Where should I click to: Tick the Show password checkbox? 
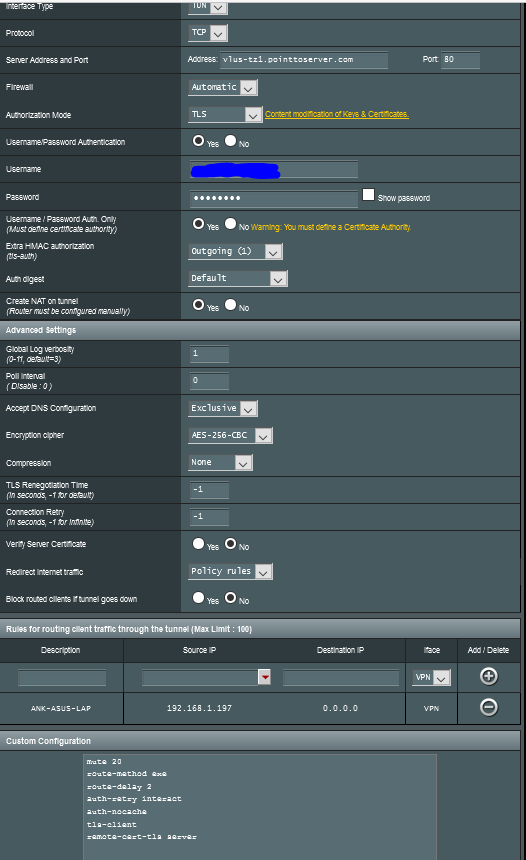[x=369, y=195]
